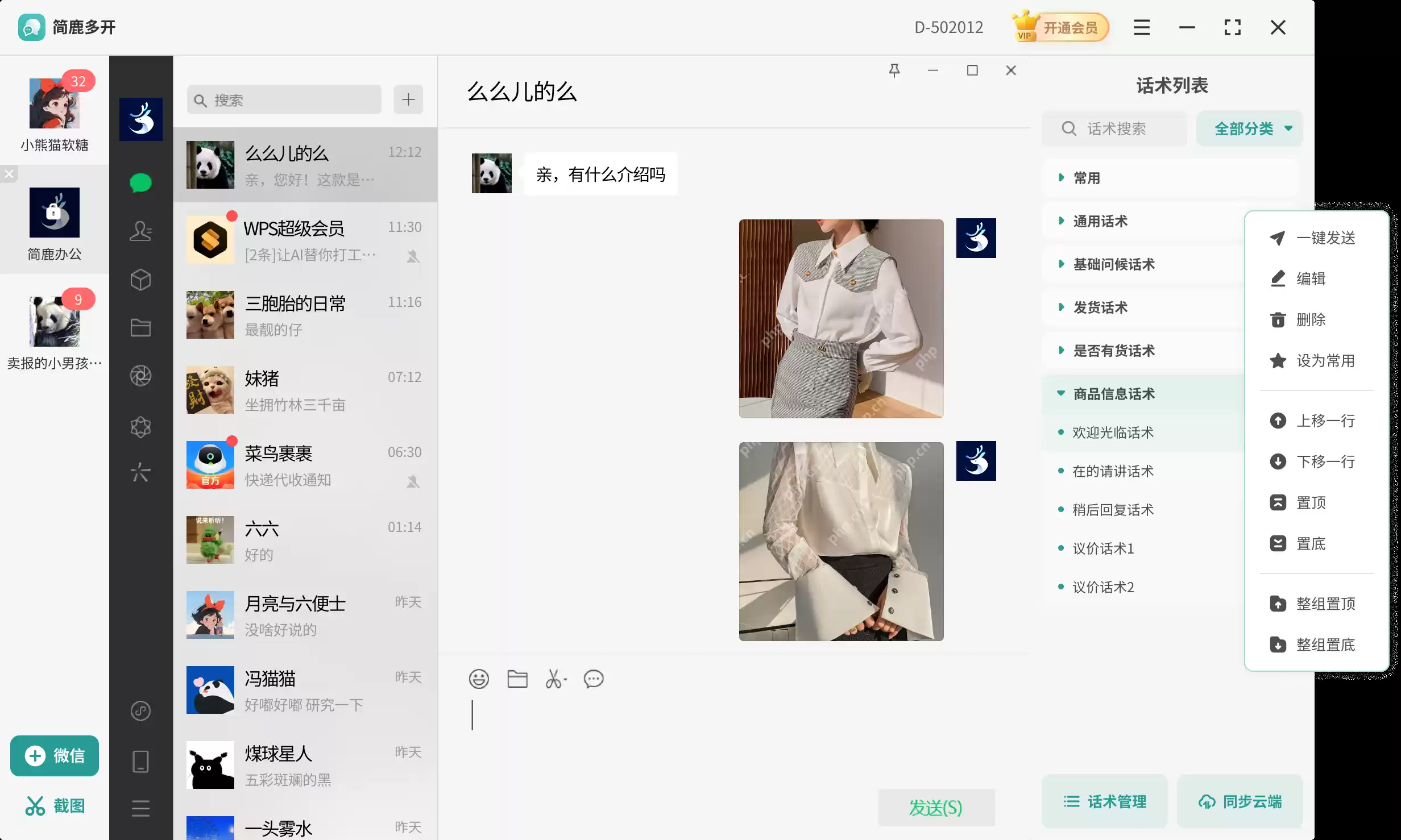Toggle the pin icon on the chat window

click(x=895, y=70)
